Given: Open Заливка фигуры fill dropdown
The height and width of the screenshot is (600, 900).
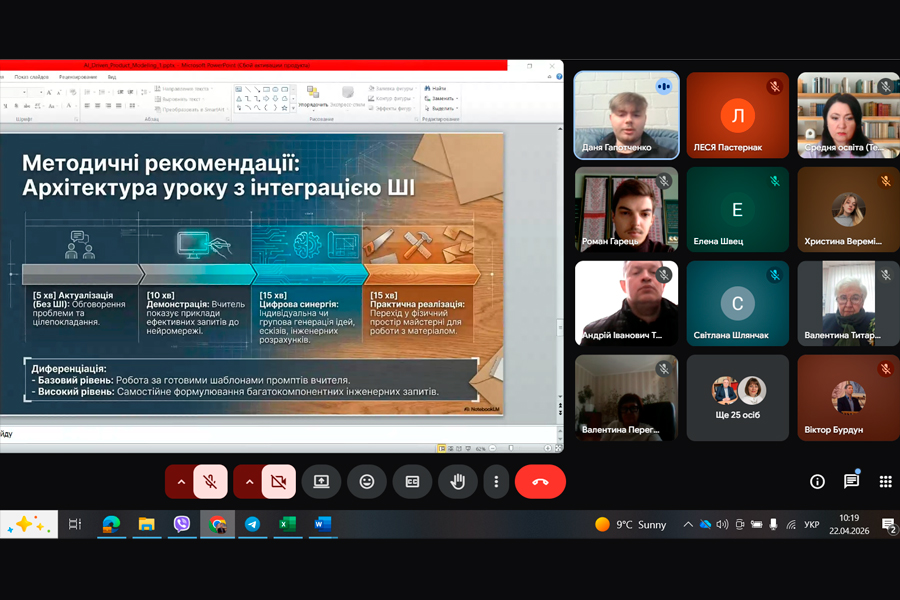Looking at the screenshot, I should point(391,88).
